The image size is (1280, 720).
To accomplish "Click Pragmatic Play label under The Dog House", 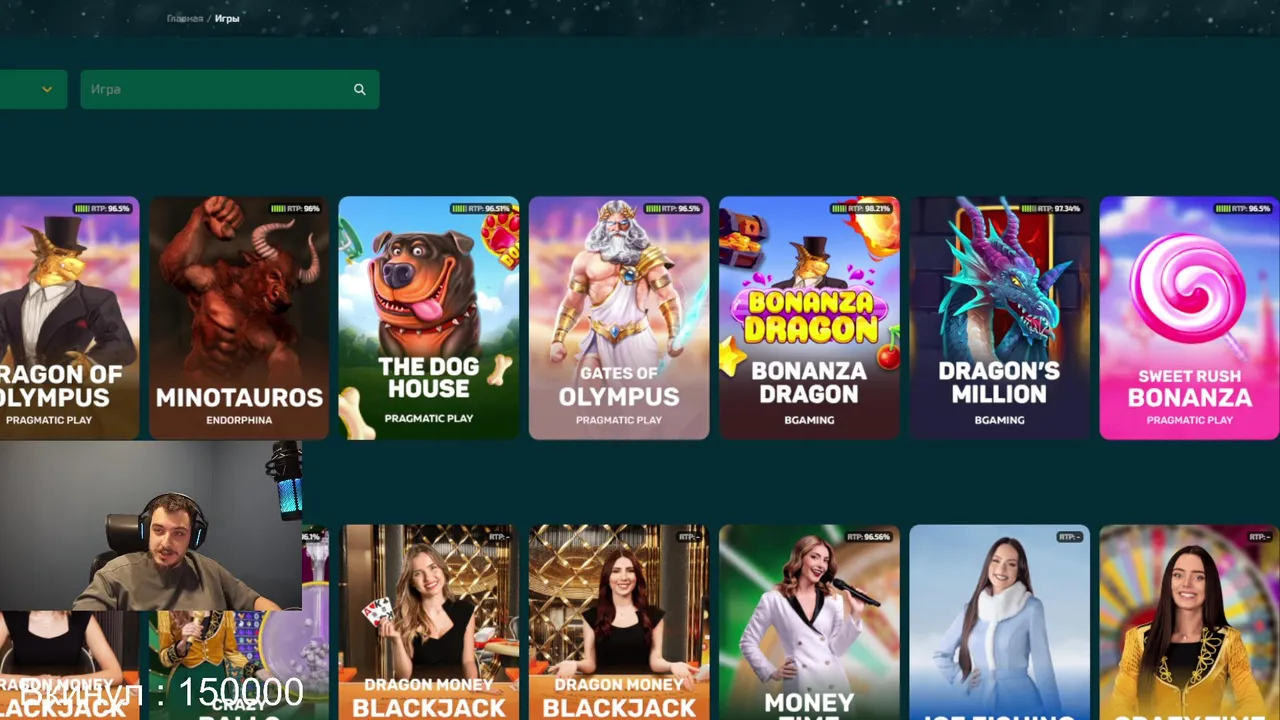I will 429,418.
